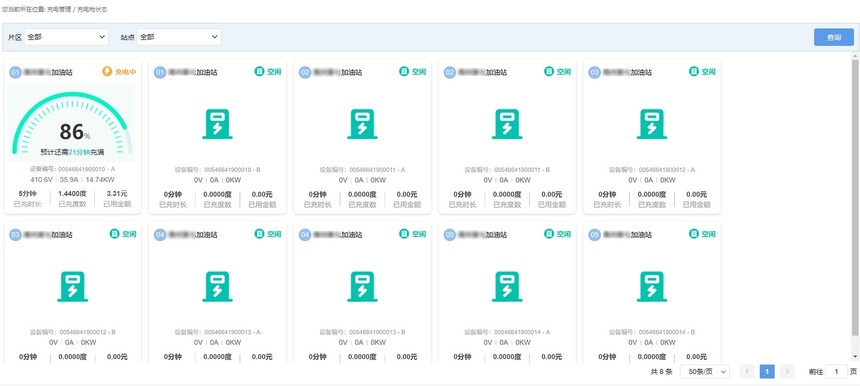
Task: Click the 05 badge on 00546641900014 - A card
Action: (x=450, y=235)
